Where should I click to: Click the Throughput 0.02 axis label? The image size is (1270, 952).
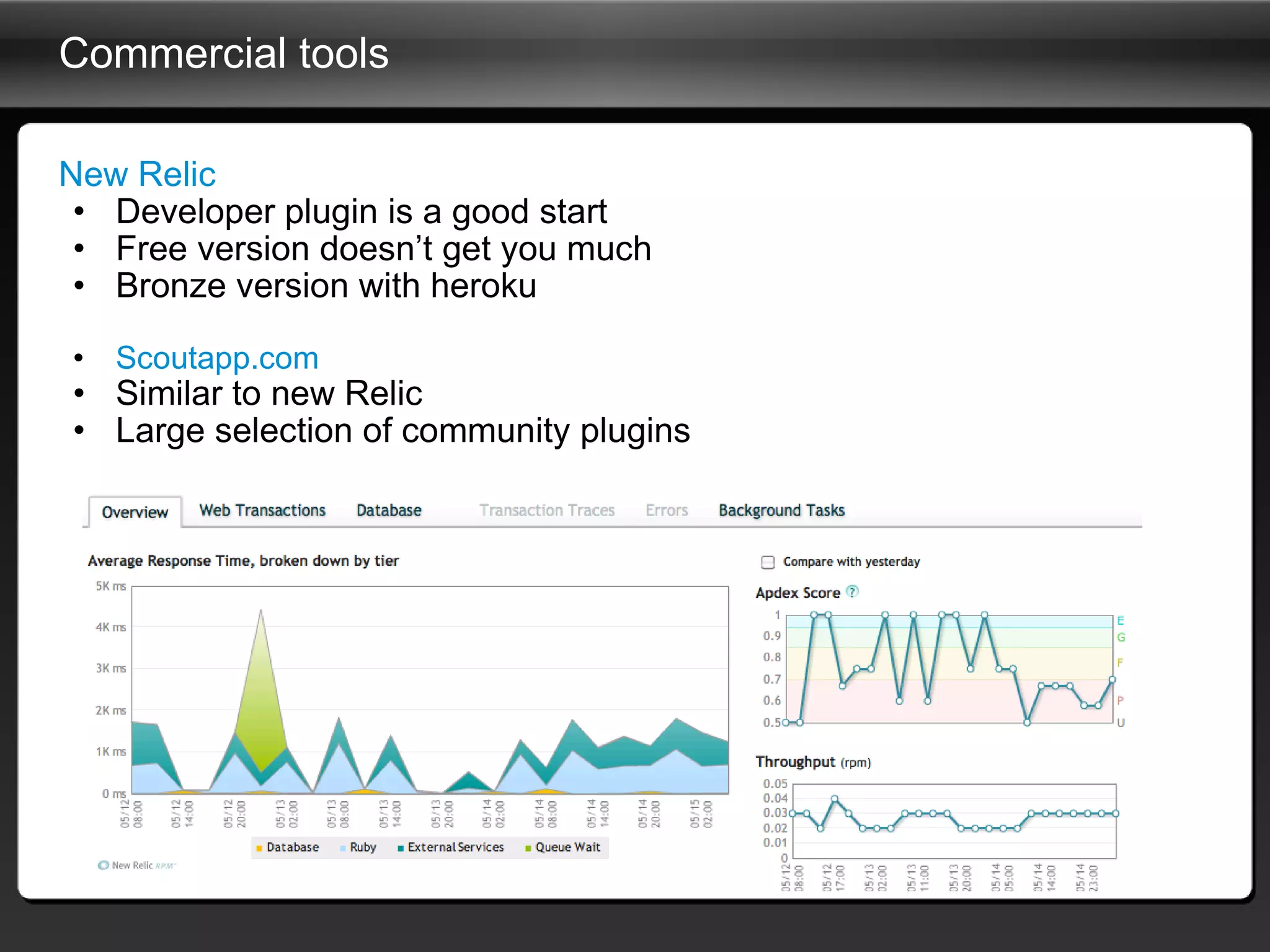point(775,828)
